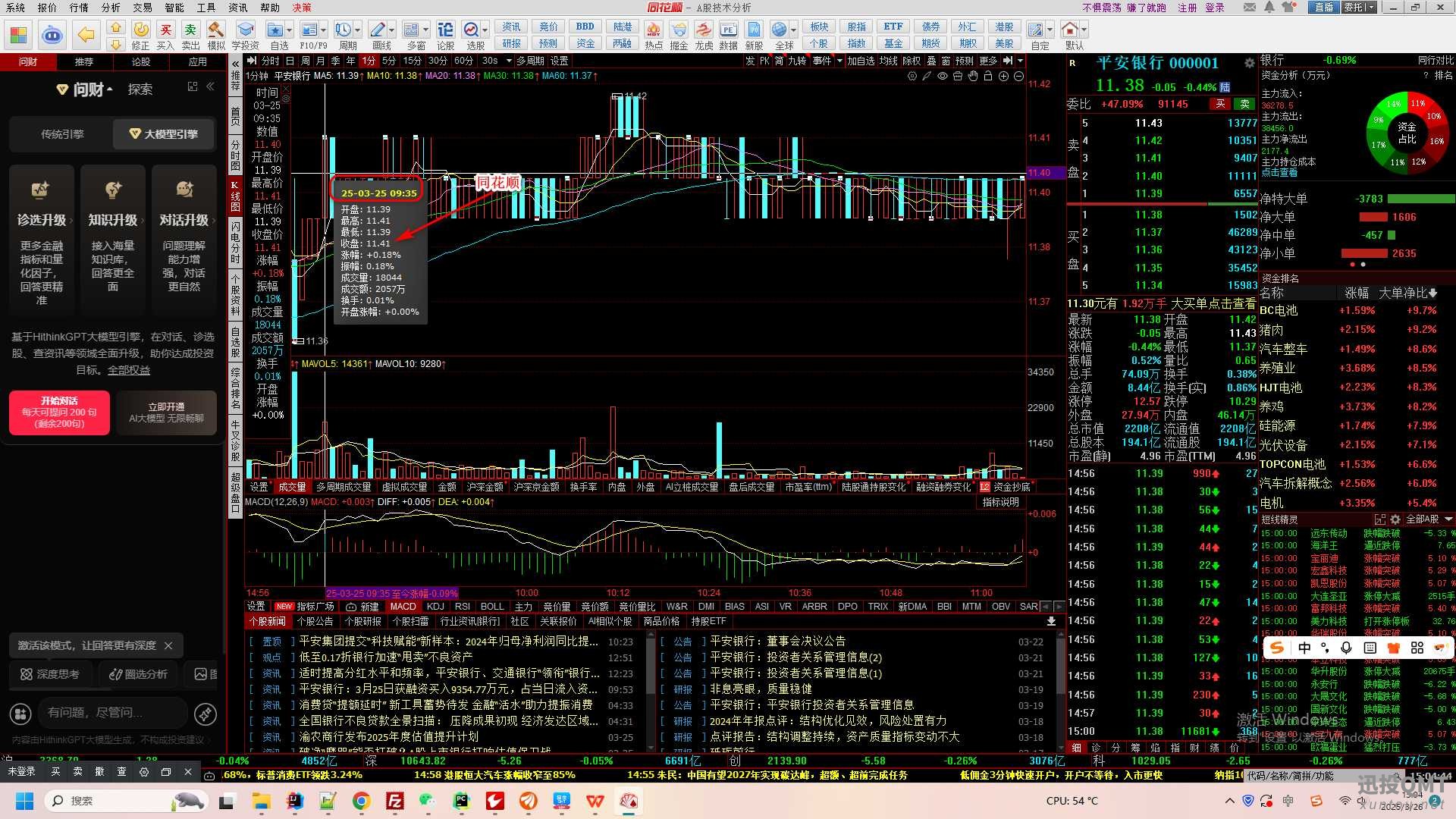Open WeChat from the Windows taskbar
The width and height of the screenshot is (1456, 819).
pyautogui.click(x=427, y=801)
